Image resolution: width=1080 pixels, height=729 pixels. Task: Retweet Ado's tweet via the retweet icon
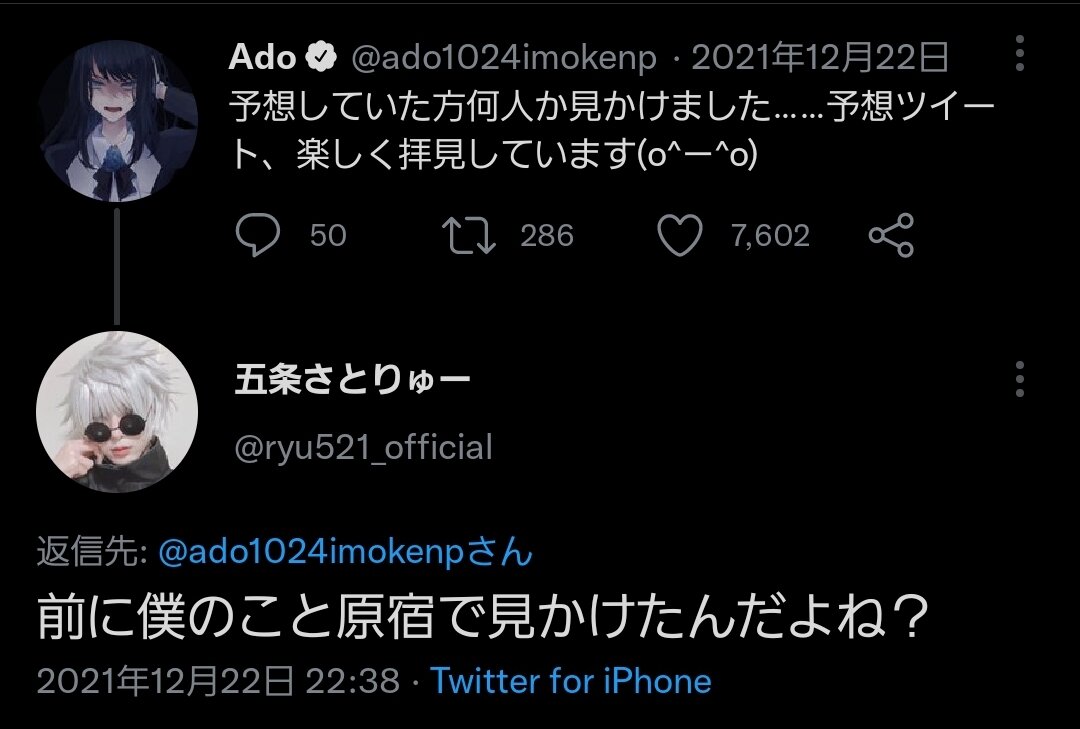point(468,235)
